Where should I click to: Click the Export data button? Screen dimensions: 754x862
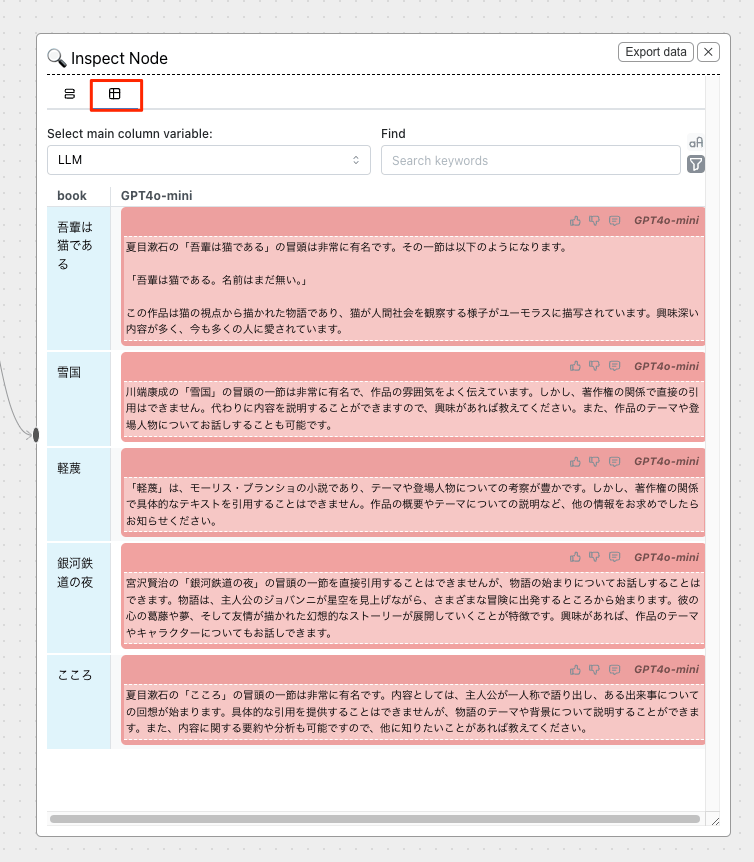(656, 52)
